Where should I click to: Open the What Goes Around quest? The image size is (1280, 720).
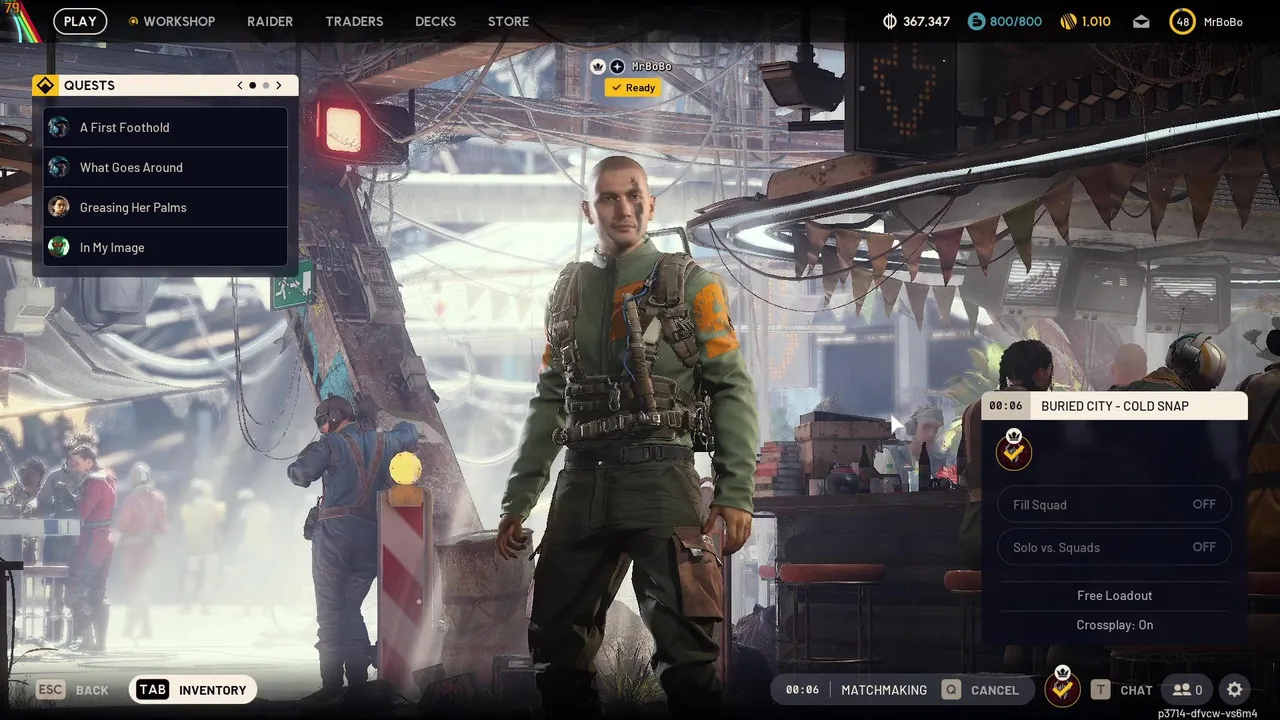[165, 167]
